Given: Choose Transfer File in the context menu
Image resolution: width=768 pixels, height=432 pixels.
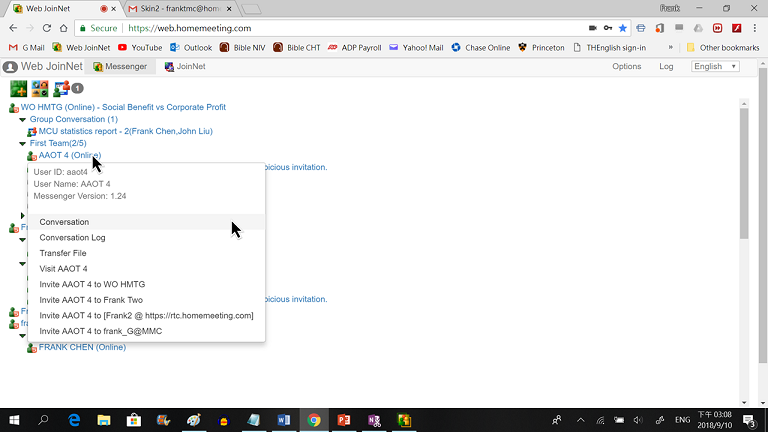Looking at the screenshot, I should pos(63,253).
